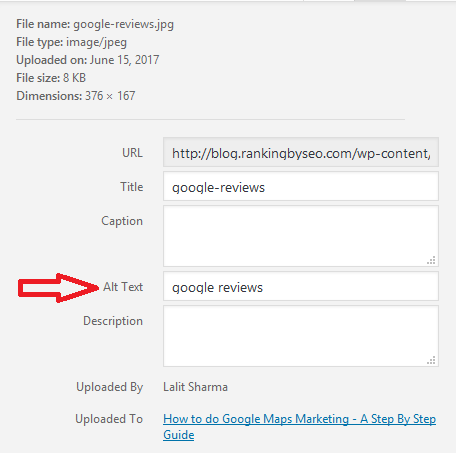
Task: Click the uploader name Lalit Sharma
Action: 195,387
